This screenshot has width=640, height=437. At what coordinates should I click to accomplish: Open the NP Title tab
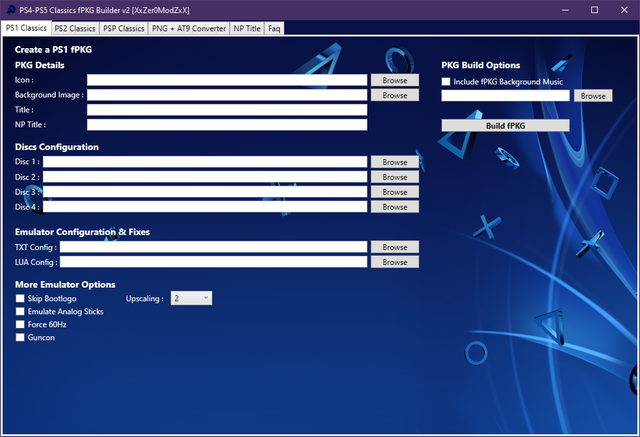(x=247, y=29)
